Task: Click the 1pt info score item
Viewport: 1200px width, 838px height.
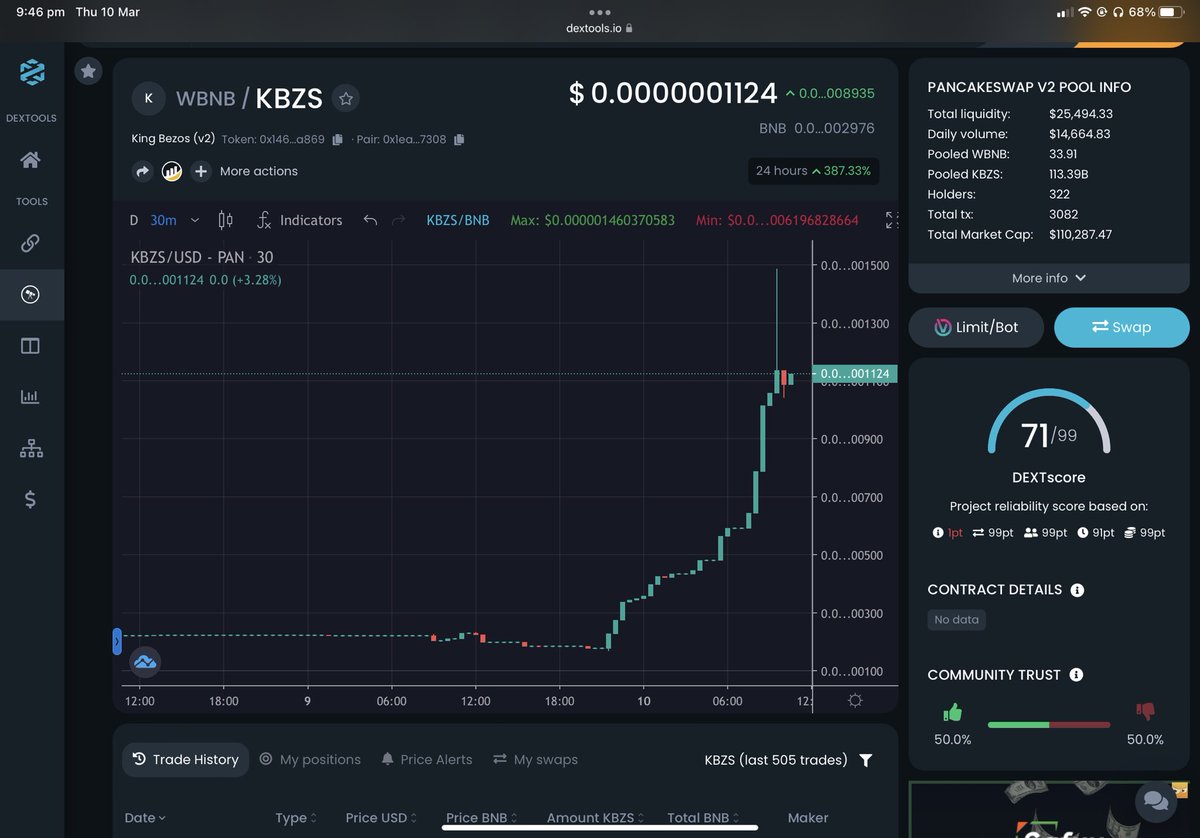Action: (947, 533)
